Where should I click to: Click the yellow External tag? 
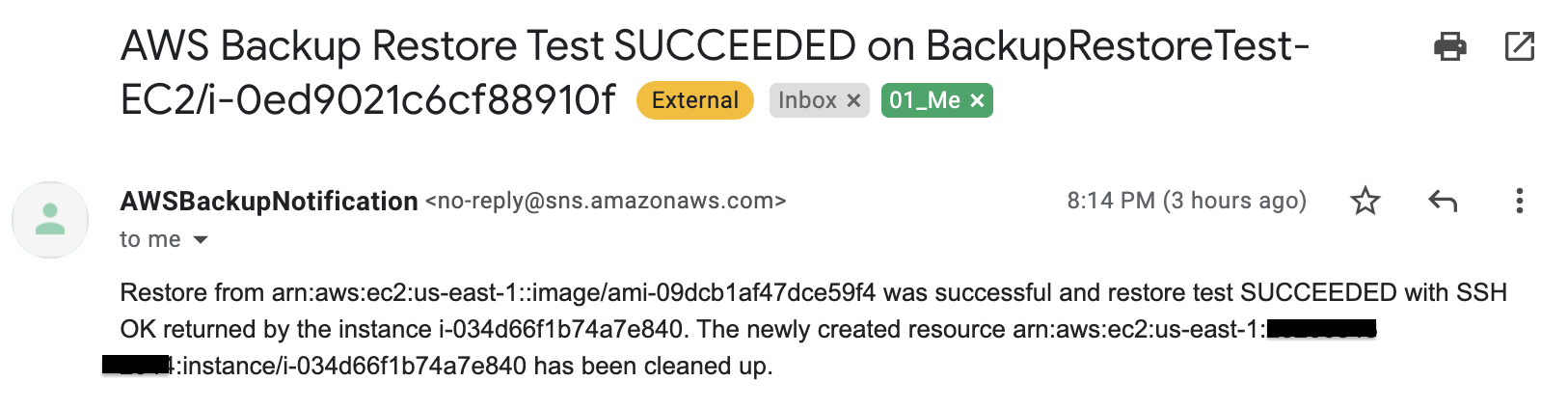[695, 100]
